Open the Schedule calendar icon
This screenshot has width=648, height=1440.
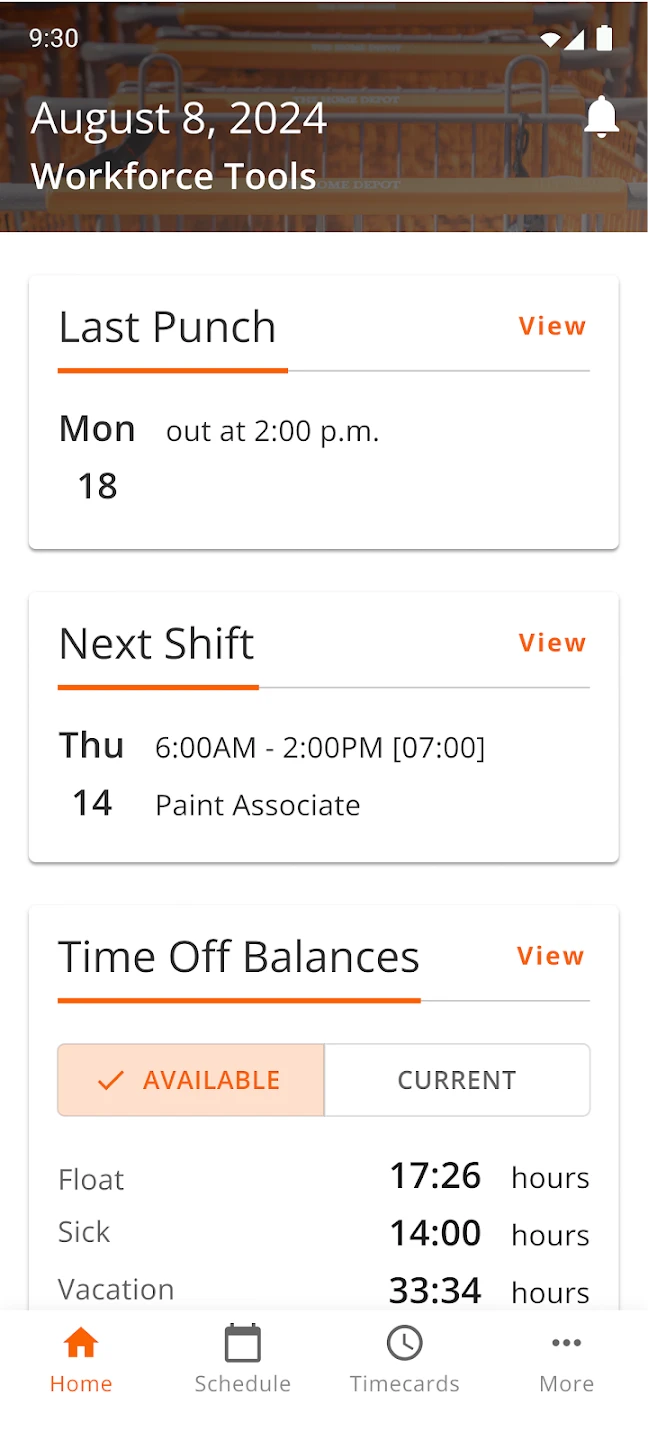(243, 1343)
